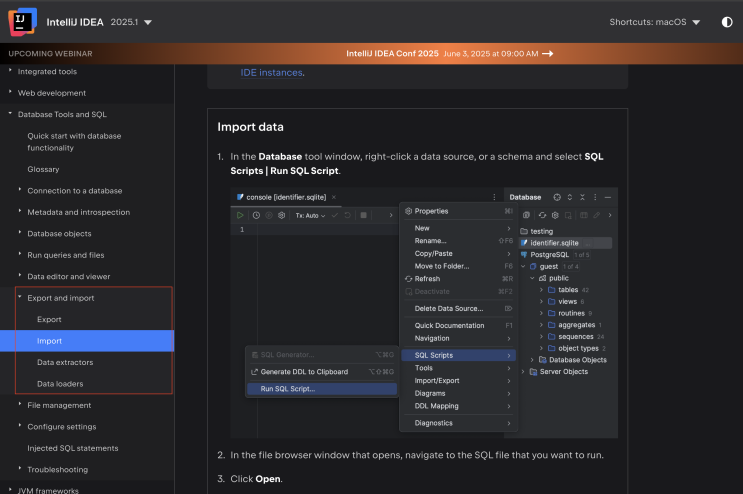Click the Database panel target icon
Image resolution: width=743 pixels, height=494 pixels.
point(557,197)
